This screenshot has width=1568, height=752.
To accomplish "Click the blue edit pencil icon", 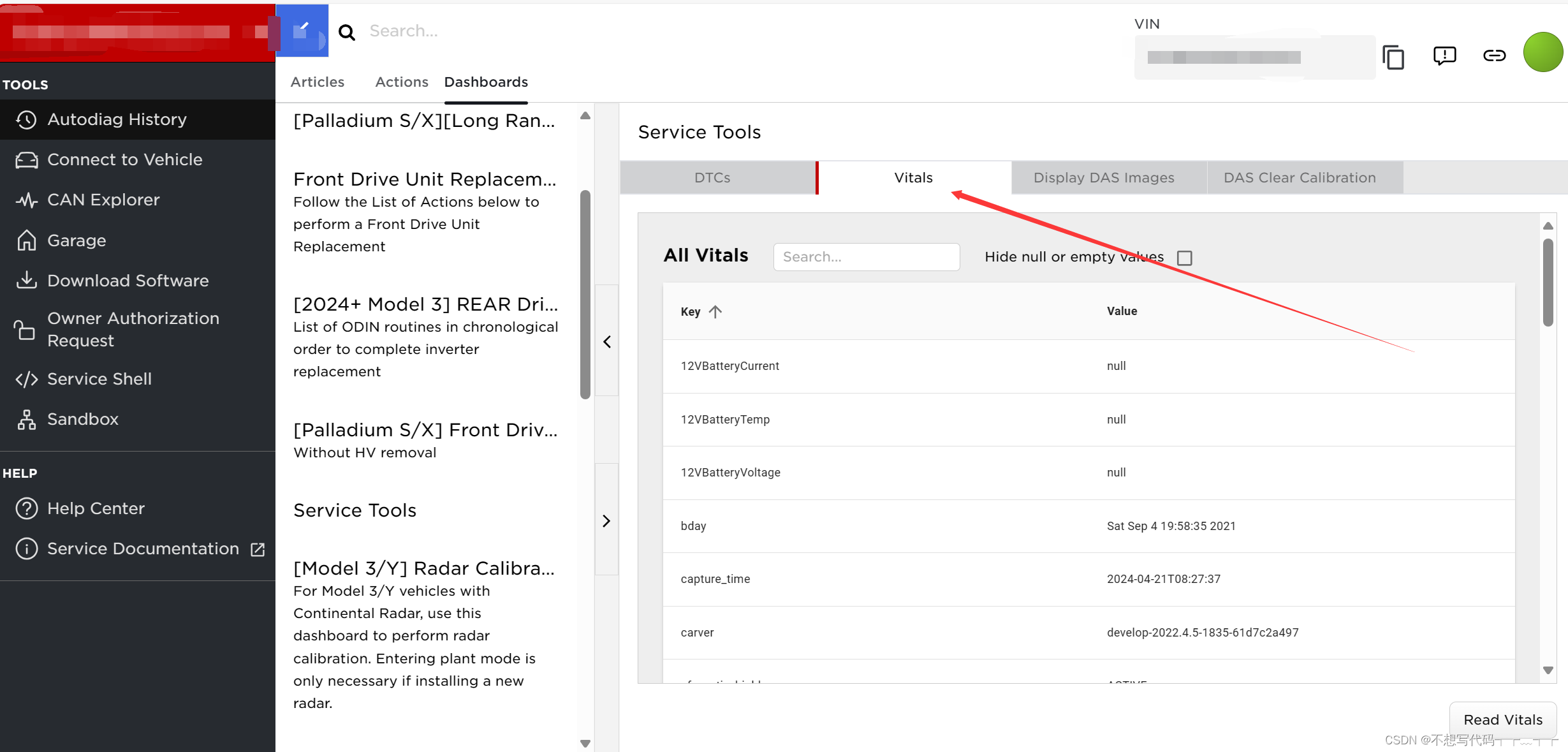I will [x=302, y=30].
